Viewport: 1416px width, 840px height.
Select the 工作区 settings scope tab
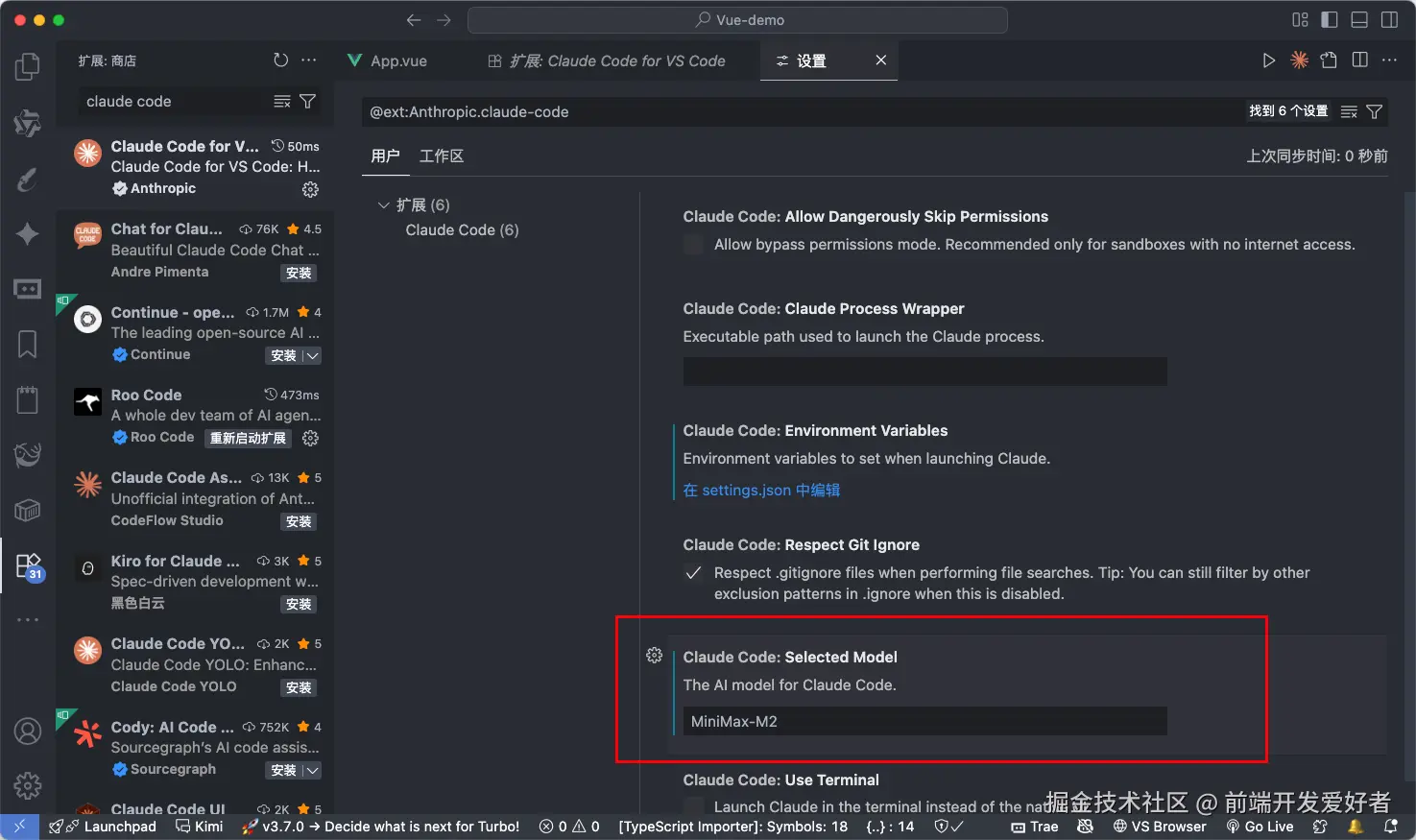click(x=442, y=156)
